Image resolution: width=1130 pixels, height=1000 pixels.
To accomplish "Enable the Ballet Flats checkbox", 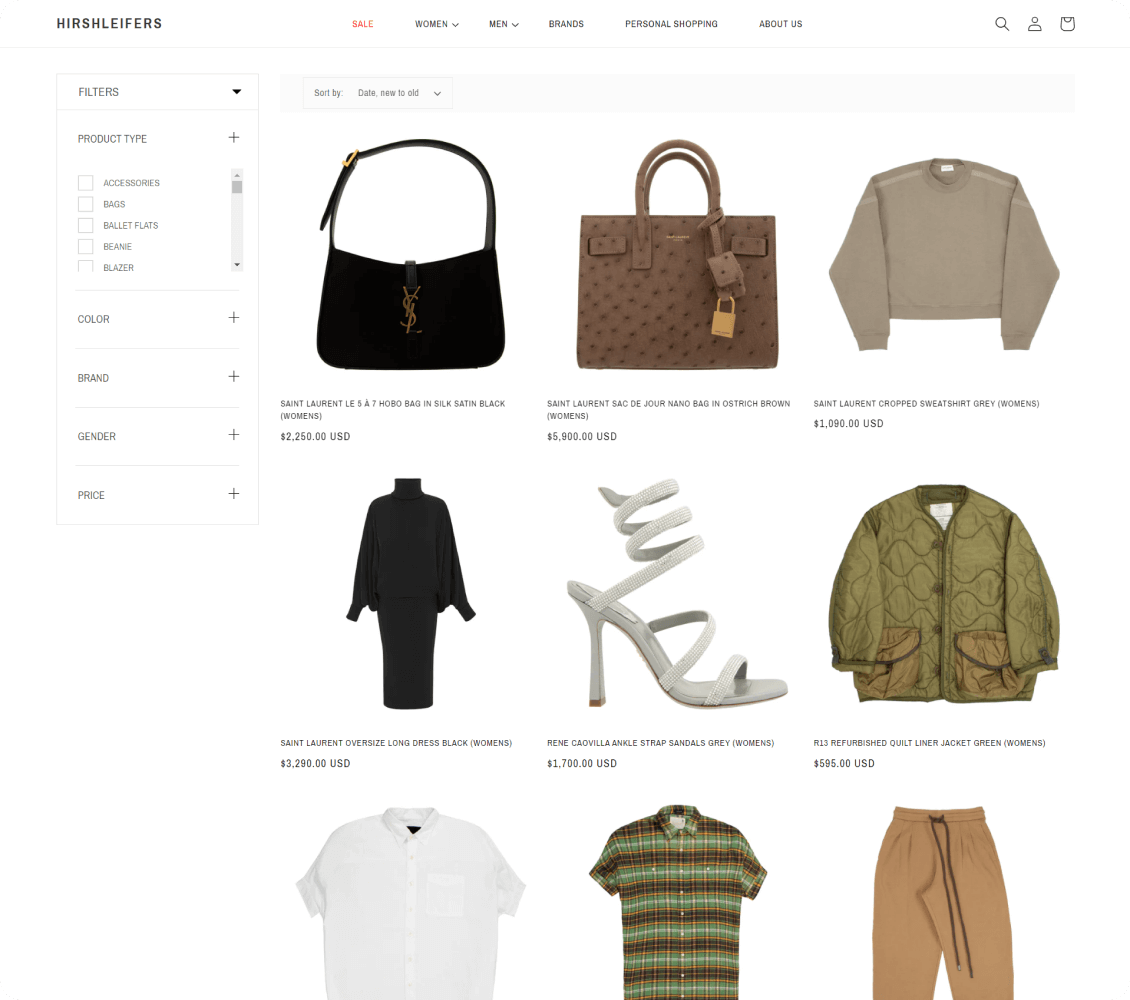I will click(x=86, y=225).
